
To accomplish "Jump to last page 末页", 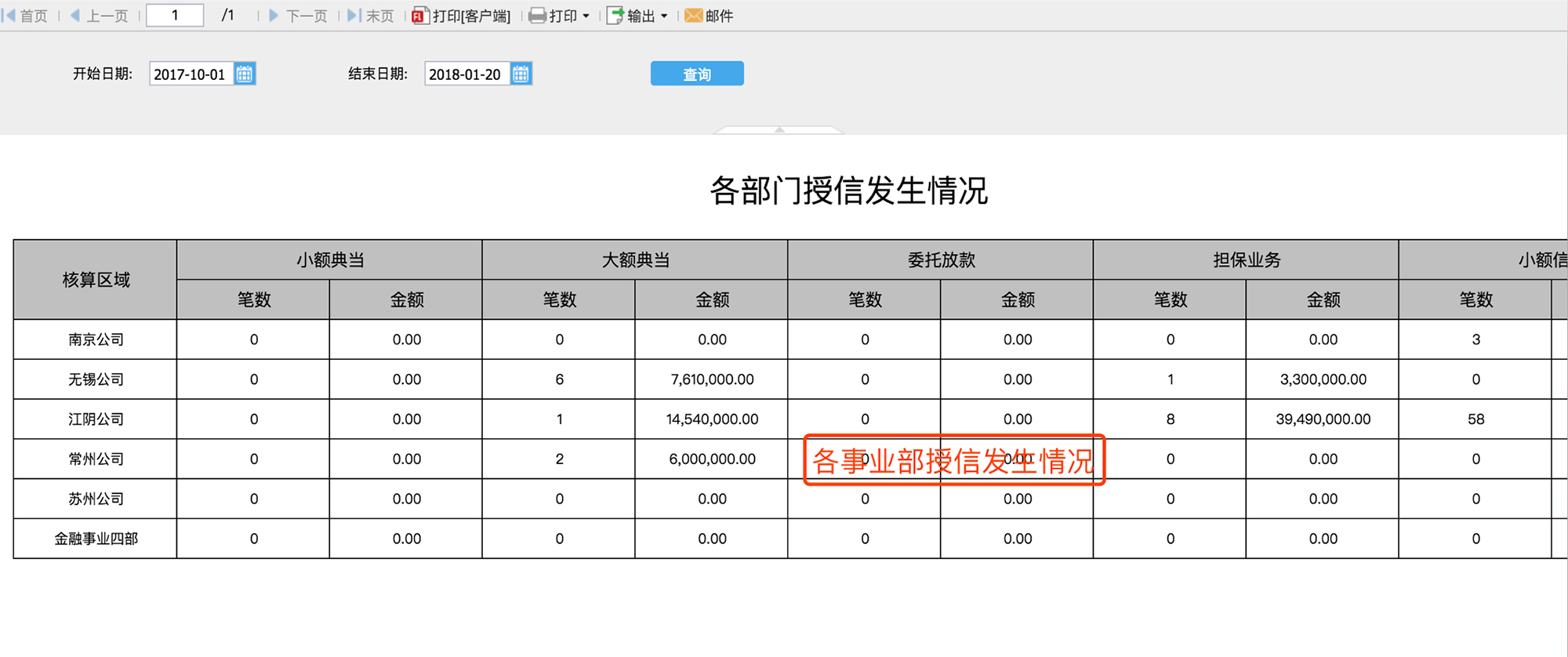I will click(370, 16).
